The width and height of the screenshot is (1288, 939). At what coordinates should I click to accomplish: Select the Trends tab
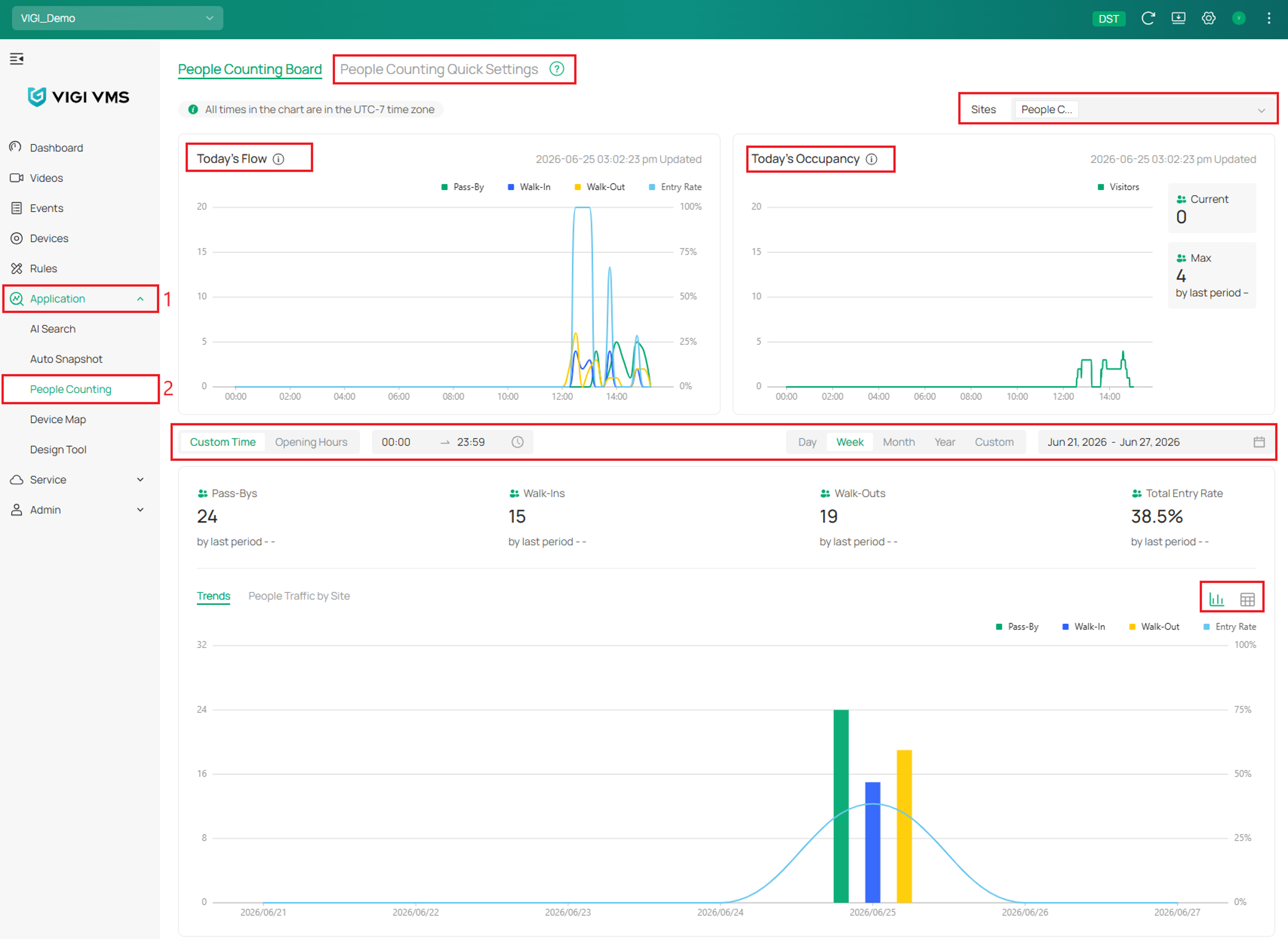point(213,596)
